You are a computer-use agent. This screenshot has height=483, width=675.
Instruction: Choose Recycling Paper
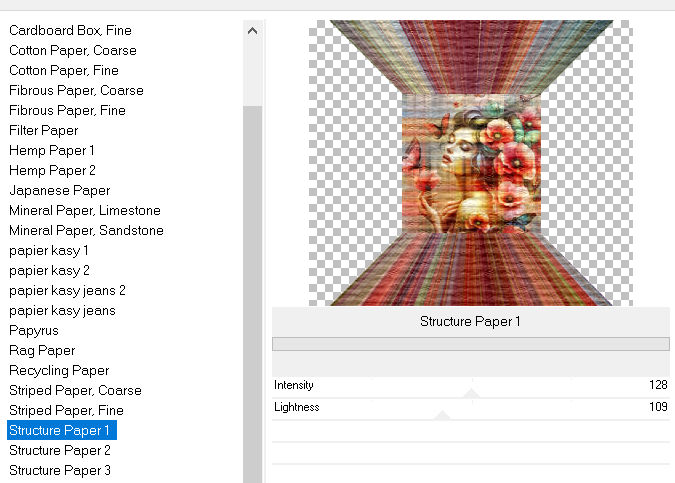click(59, 371)
